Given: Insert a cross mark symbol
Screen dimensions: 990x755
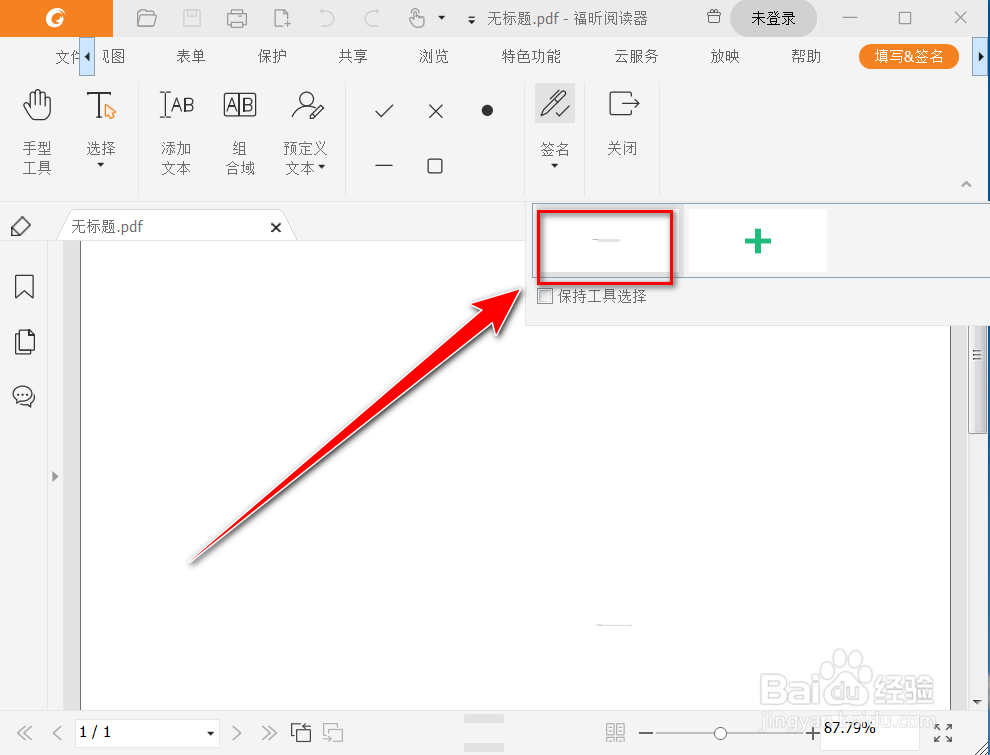Looking at the screenshot, I should point(436,111).
